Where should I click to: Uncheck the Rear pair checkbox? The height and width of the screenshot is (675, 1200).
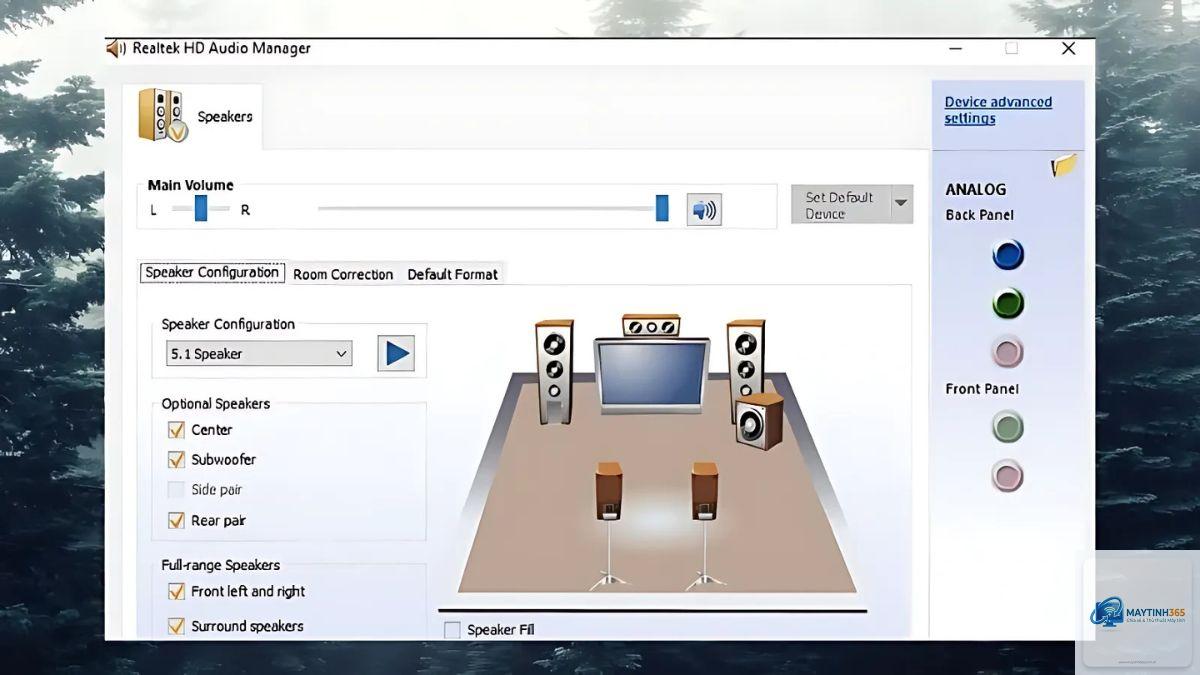click(x=176, y=521)
